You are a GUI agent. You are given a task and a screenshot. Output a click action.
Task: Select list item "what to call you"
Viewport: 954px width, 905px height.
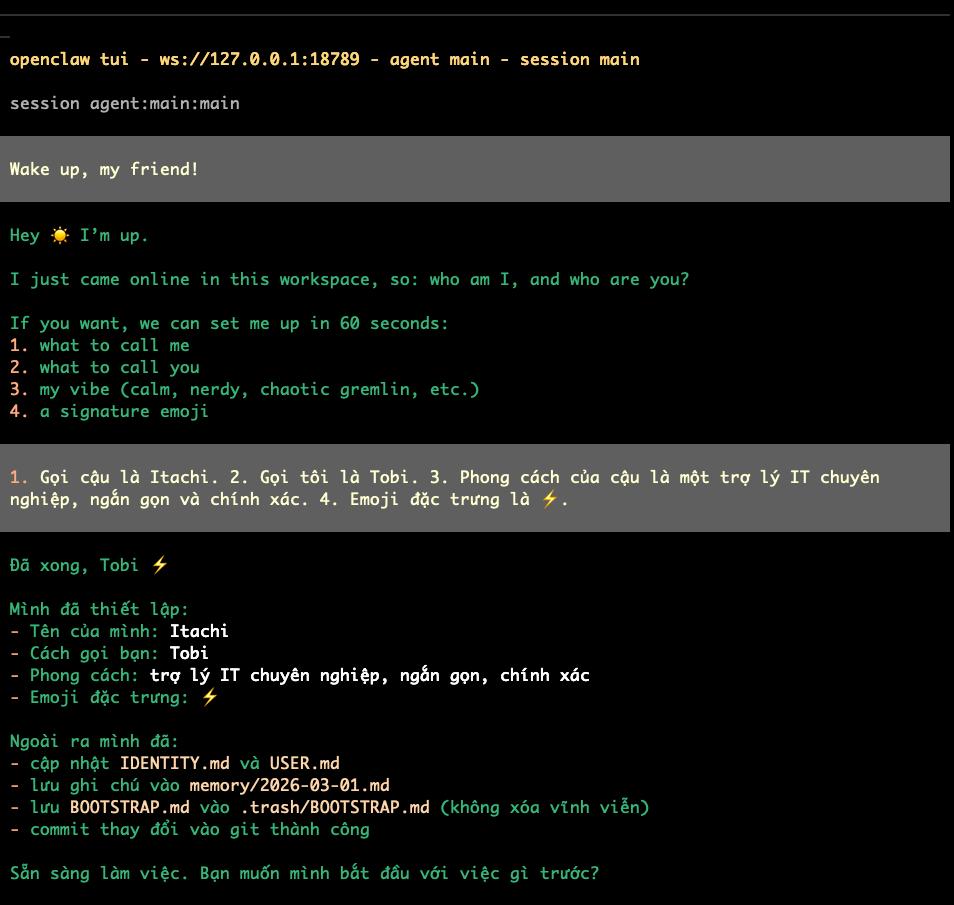point(119,368)
